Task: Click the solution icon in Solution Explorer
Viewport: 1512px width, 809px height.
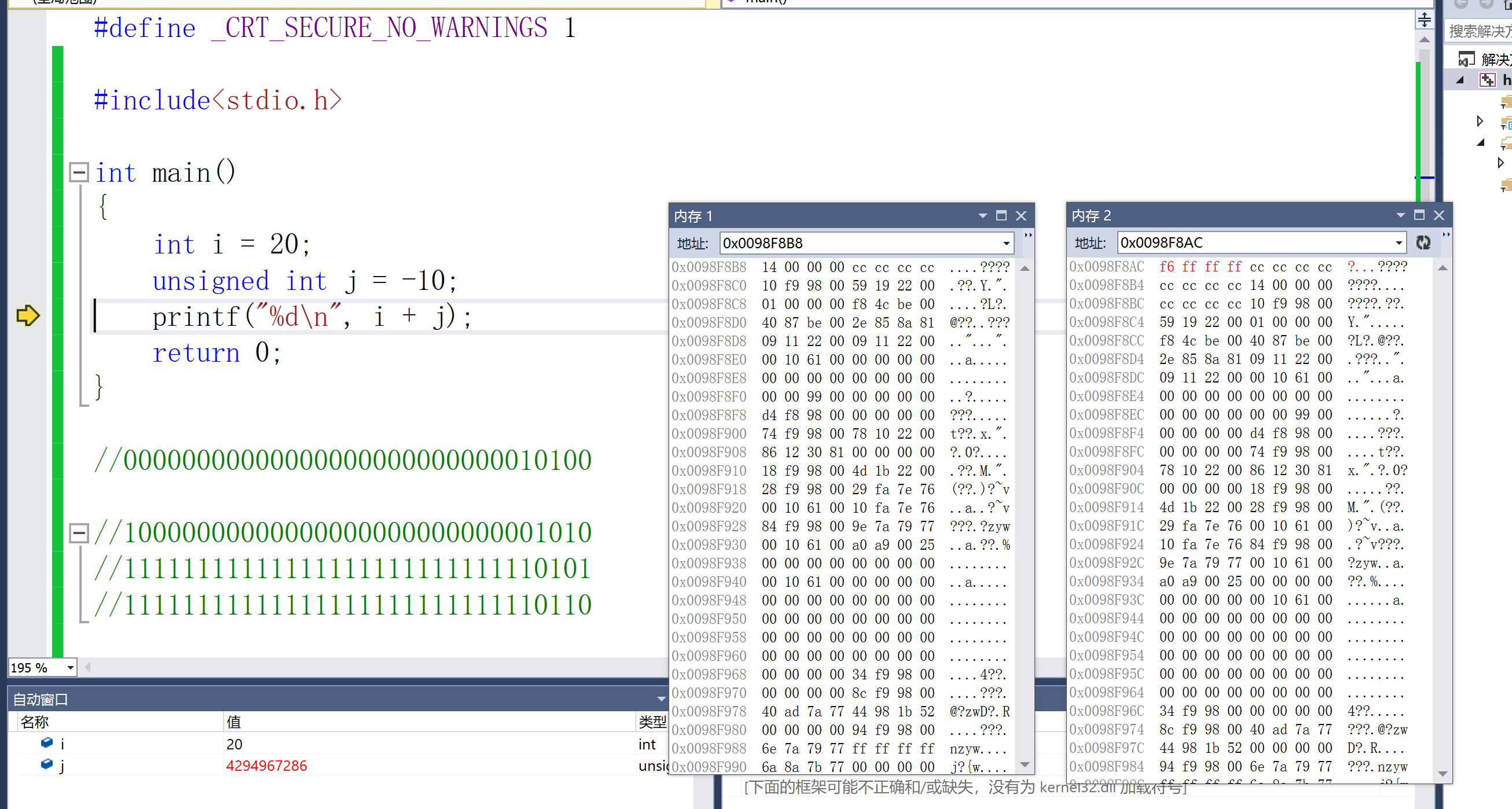Action: (1466, 59)
